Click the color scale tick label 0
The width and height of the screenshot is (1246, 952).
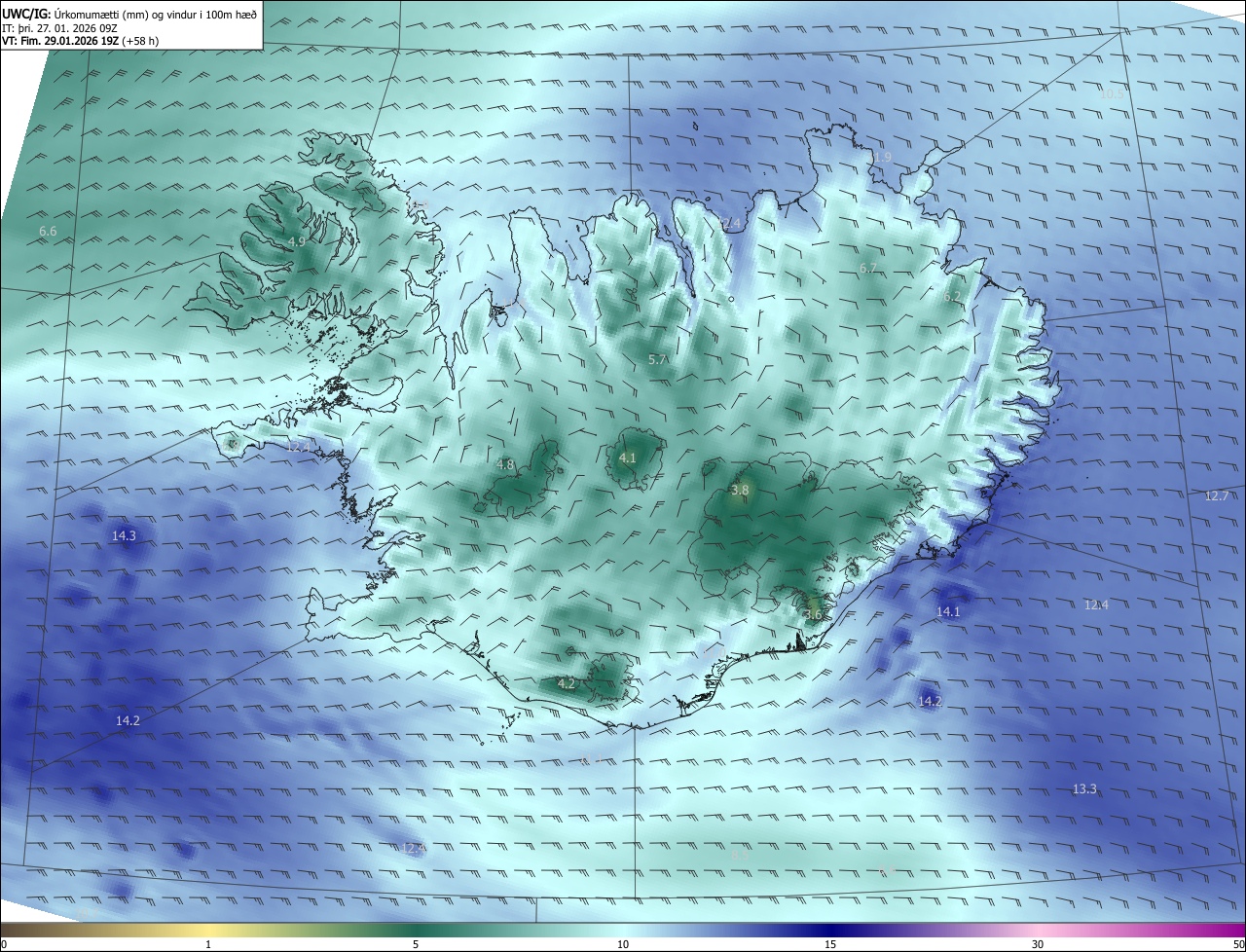[x=4, y=945]
